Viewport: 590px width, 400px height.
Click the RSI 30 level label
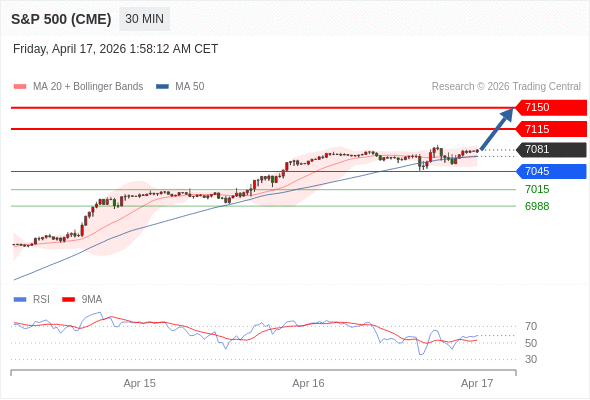[x=531, y=359]
